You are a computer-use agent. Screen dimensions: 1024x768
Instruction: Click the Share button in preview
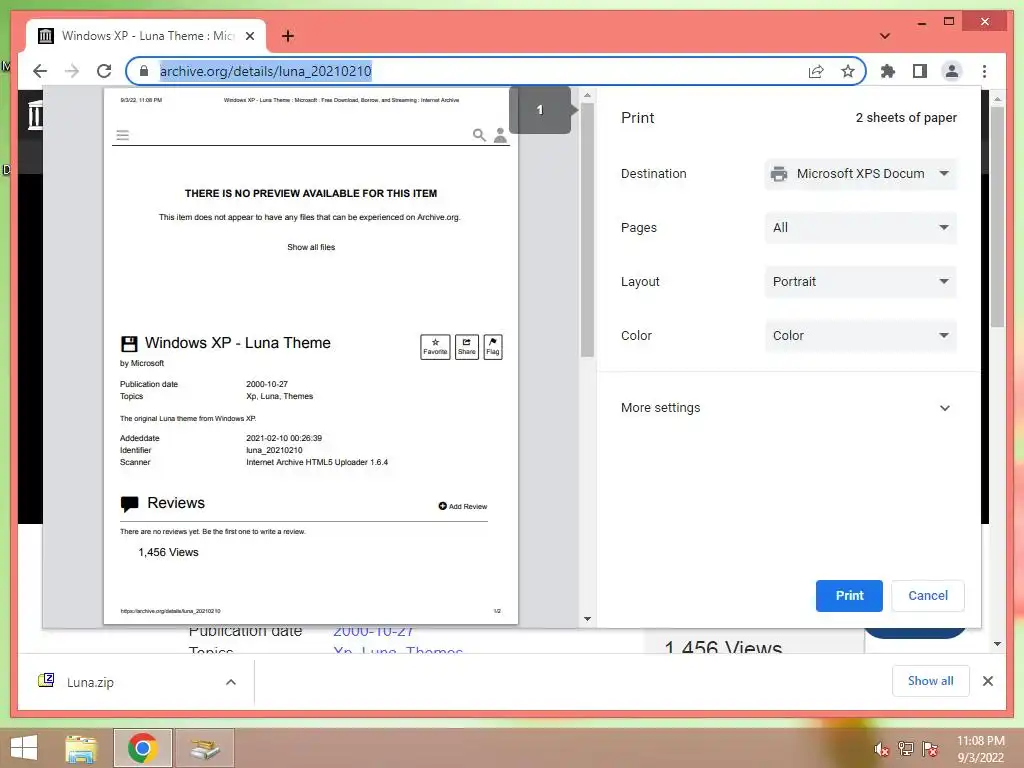[466, 347]
